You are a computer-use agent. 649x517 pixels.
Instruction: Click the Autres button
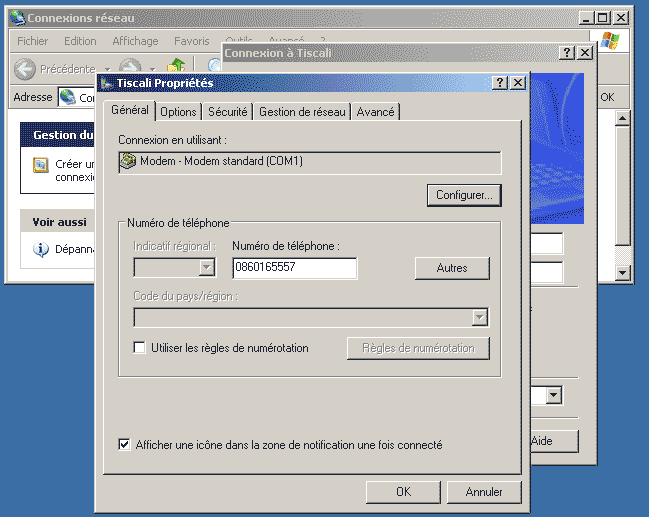coord(452,268)
